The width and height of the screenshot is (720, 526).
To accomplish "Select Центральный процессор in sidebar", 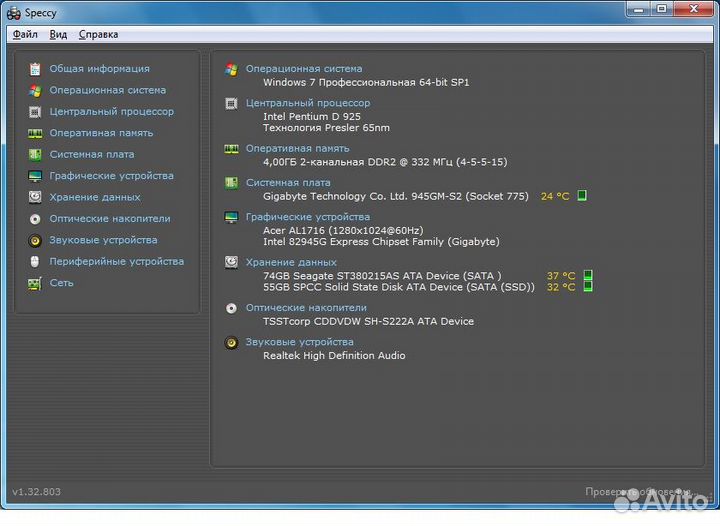I will pos(112,112).
